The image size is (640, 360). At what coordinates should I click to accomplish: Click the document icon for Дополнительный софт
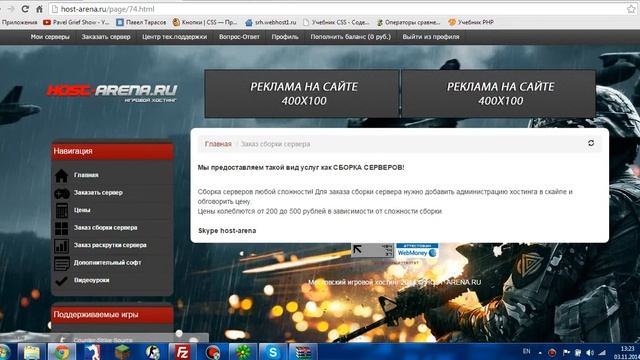[x=62, y=263]
